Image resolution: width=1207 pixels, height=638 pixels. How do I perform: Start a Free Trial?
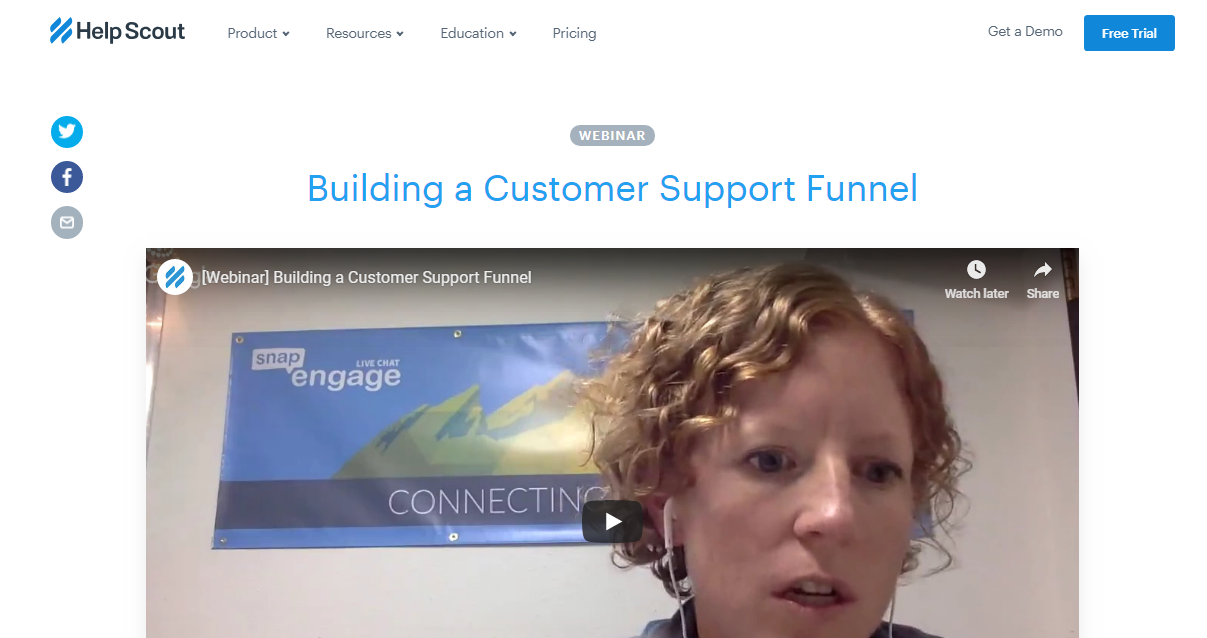pos(1129,33)
